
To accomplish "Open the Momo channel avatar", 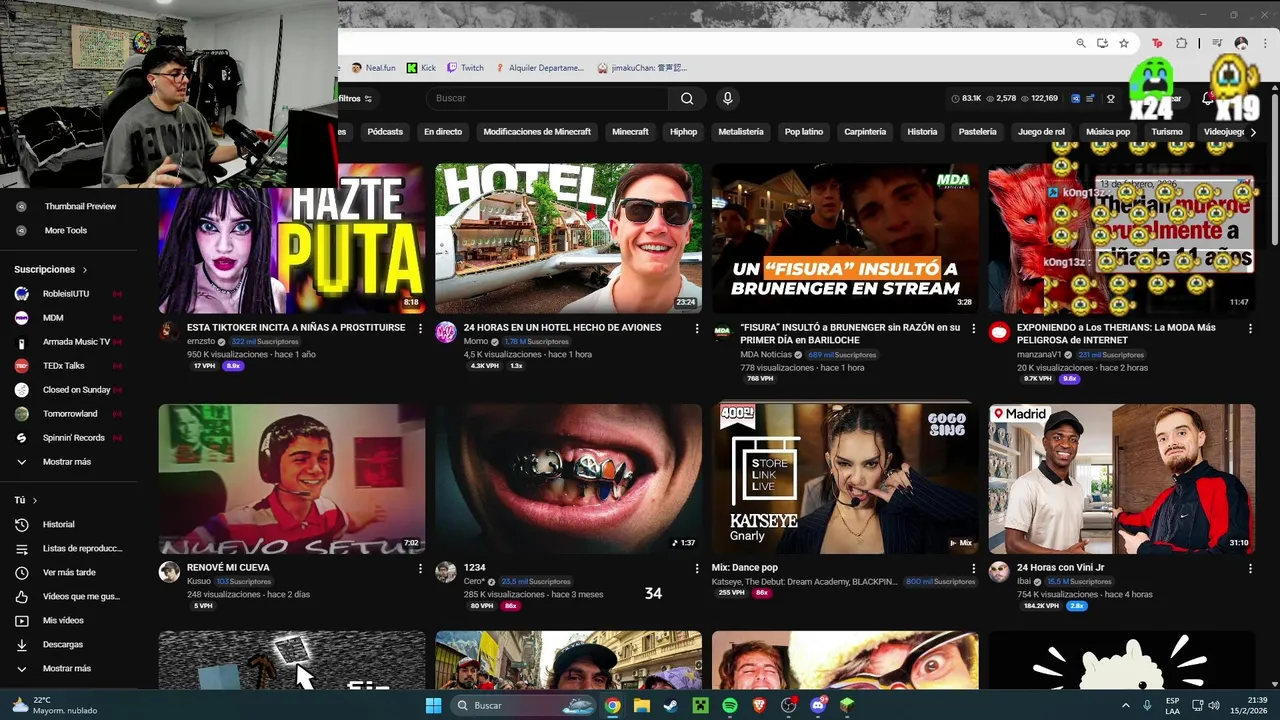I will click(446, 333).
